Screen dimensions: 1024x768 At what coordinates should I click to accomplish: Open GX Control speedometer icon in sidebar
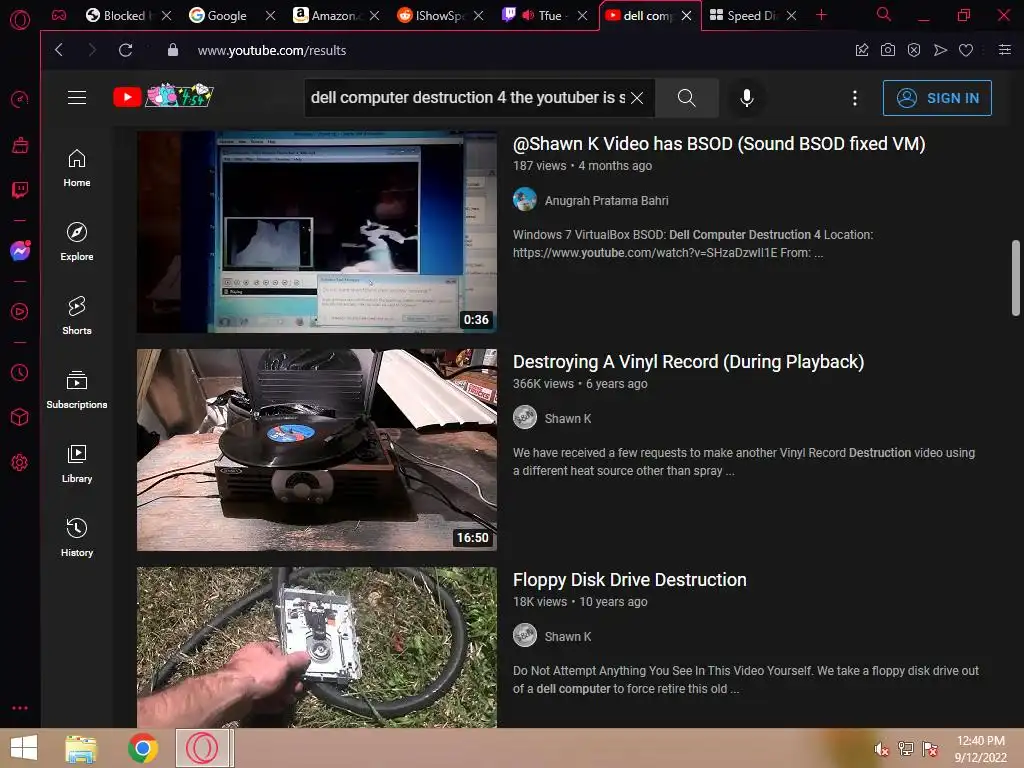tap(20, 99)
